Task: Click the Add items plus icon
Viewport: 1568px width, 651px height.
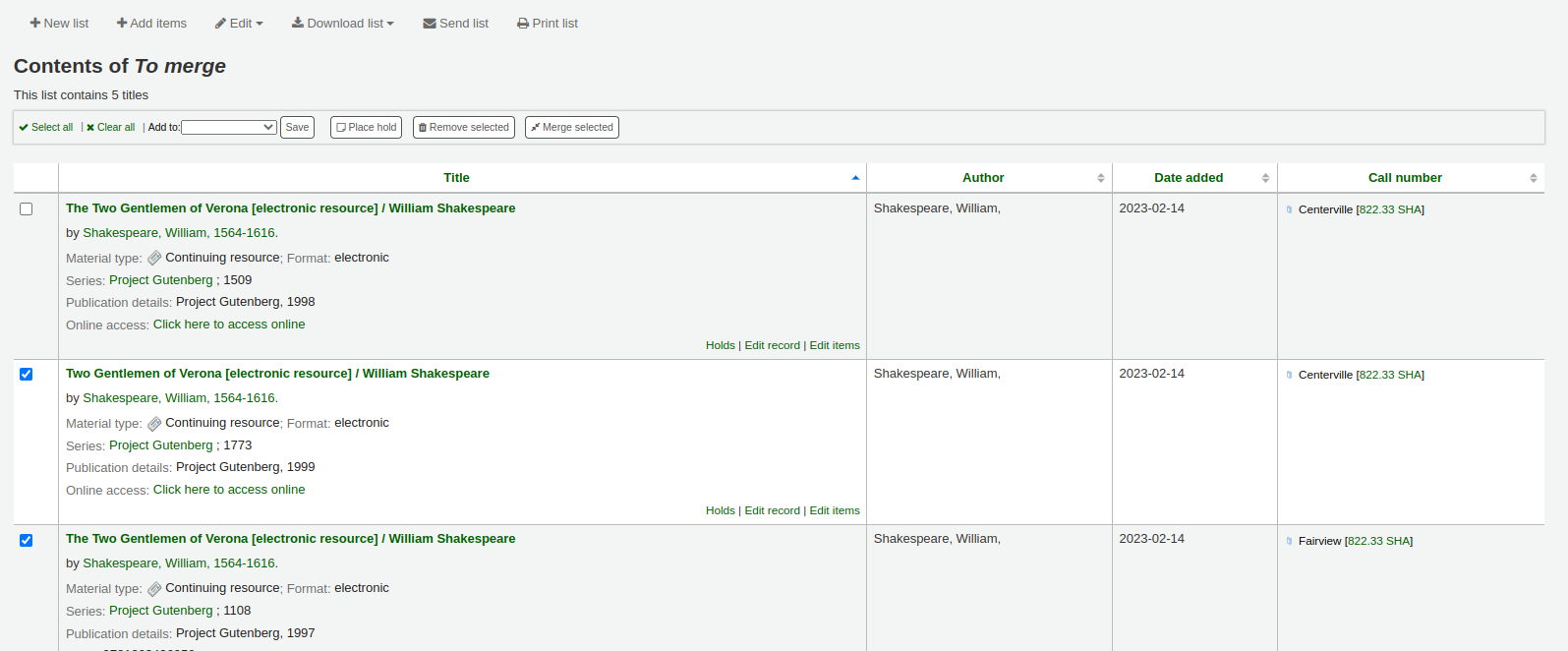Action: 122,24
